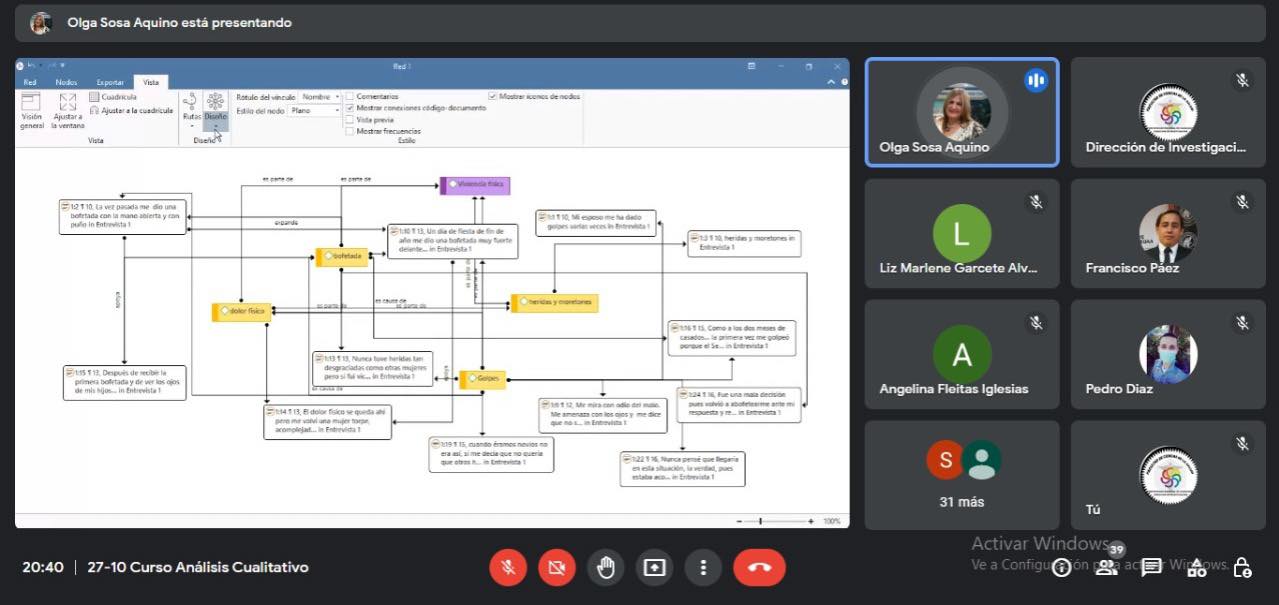Open the 31 más participants tile
The image size is (1279, 605).
pos(961,475)
